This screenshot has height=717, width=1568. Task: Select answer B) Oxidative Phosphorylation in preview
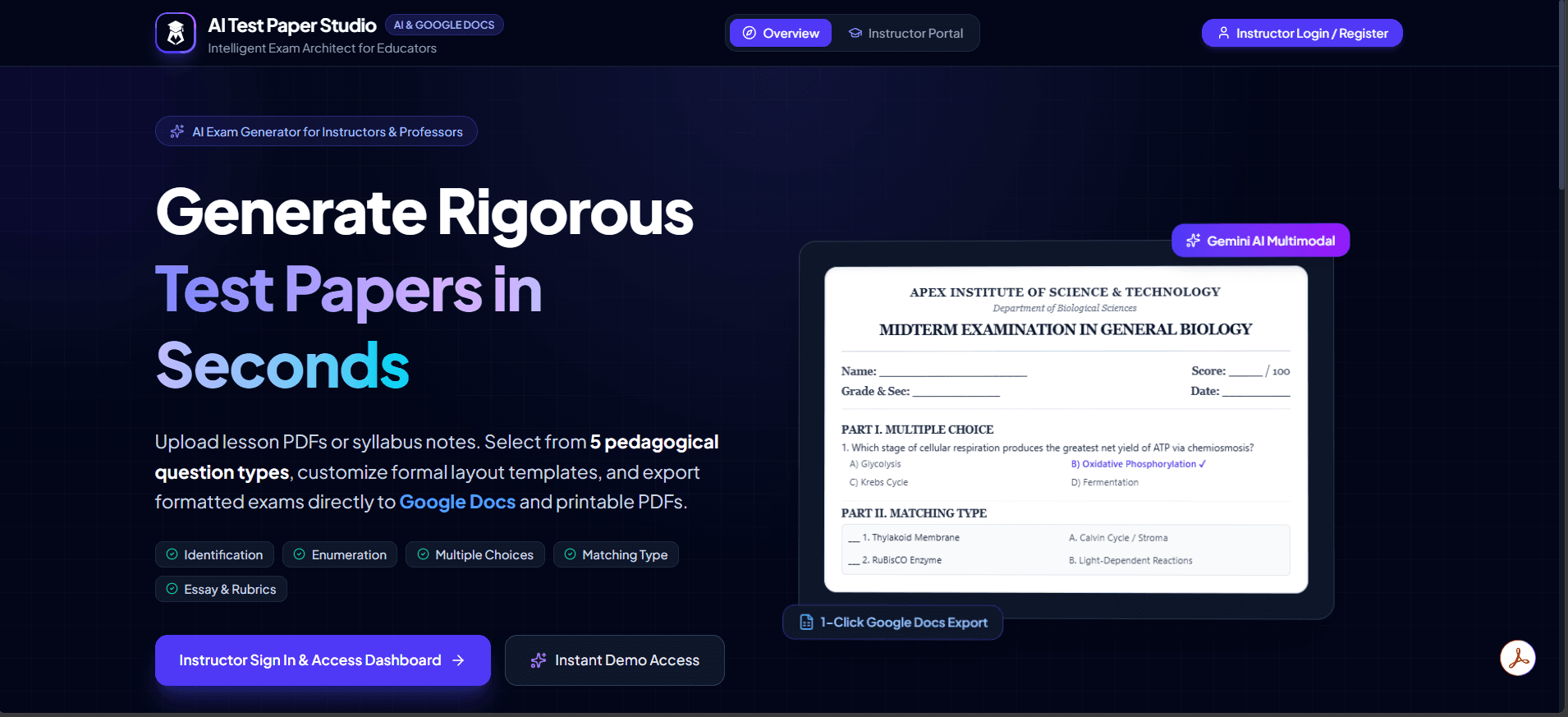1138,464
